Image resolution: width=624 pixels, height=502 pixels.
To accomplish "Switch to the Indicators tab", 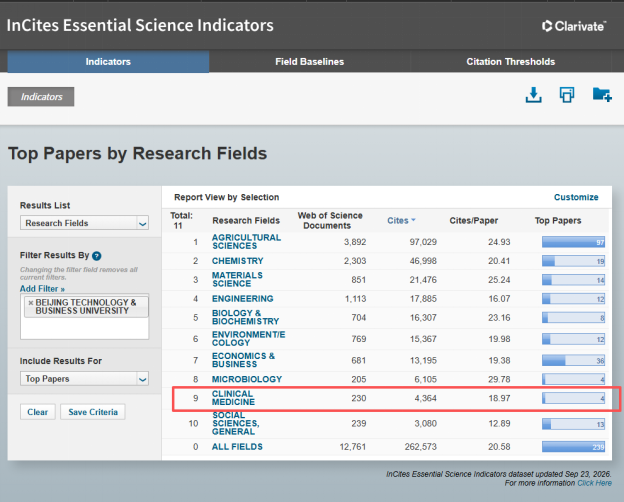I will [x=108, y=62].
